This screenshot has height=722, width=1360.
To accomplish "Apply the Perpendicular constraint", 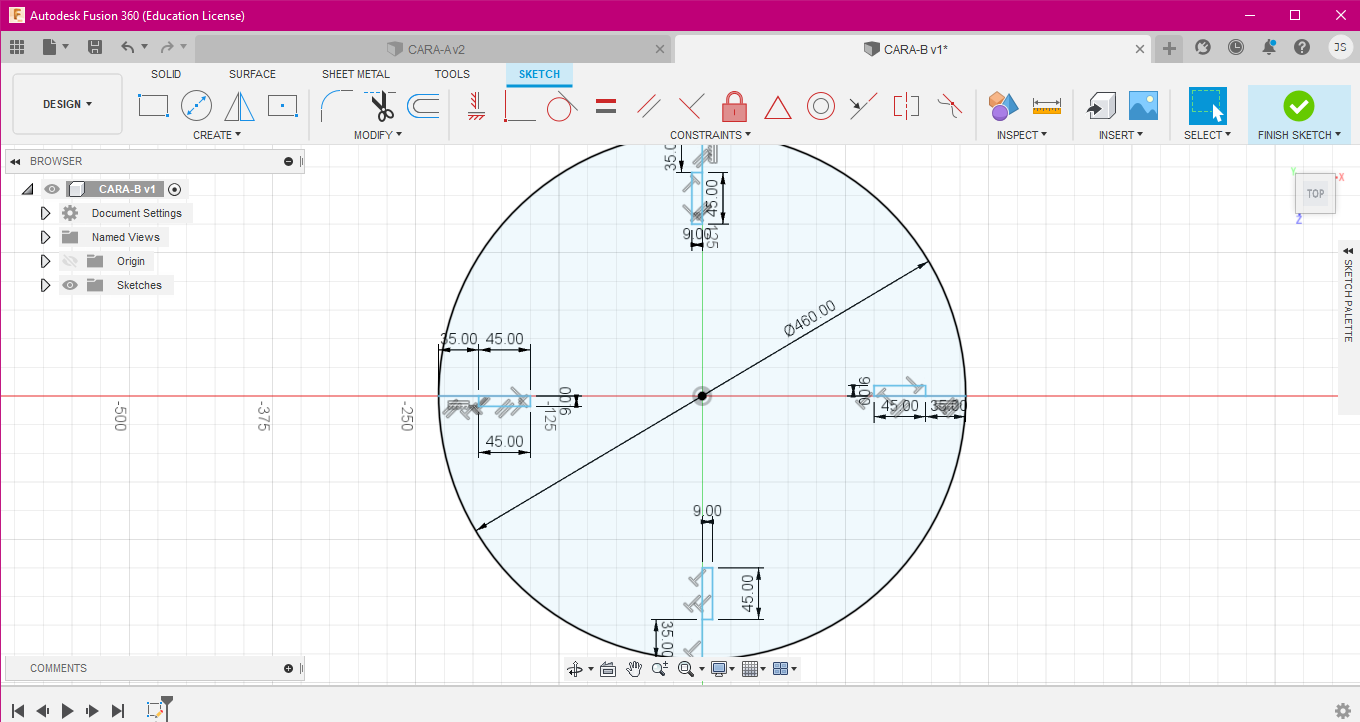I will tap(691, 105).
